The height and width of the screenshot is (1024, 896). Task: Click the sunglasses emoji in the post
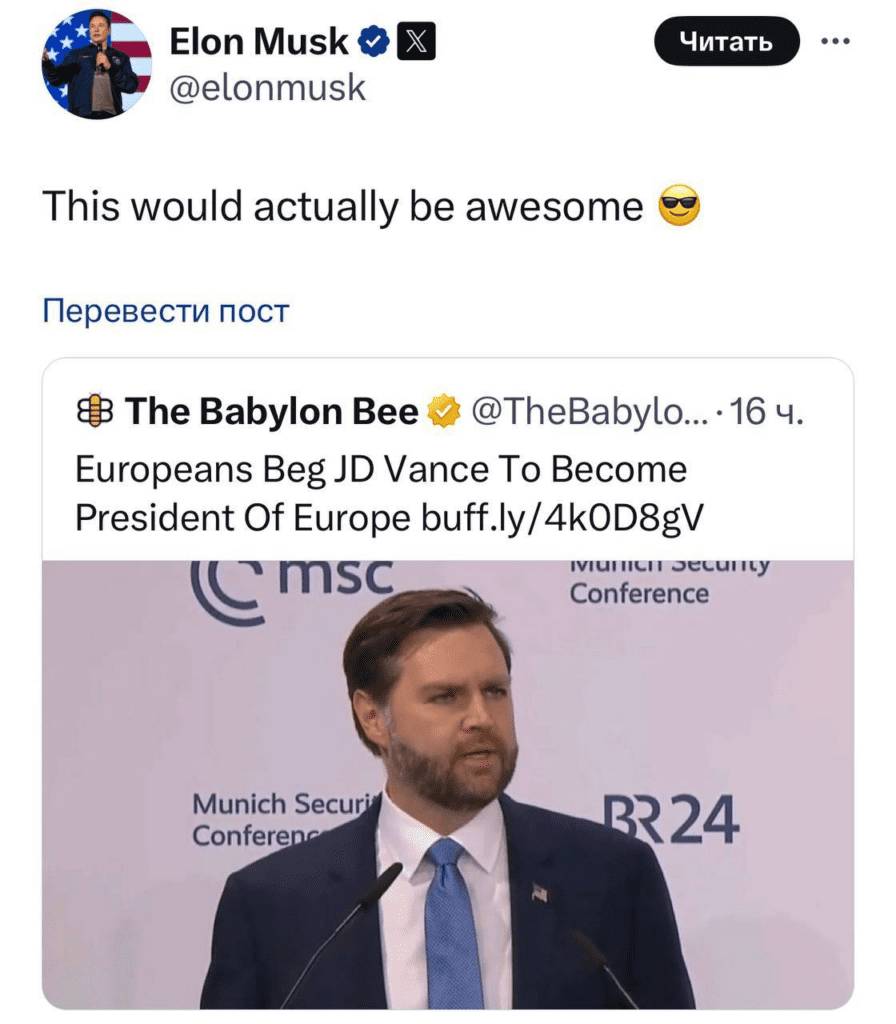[679, 206]
